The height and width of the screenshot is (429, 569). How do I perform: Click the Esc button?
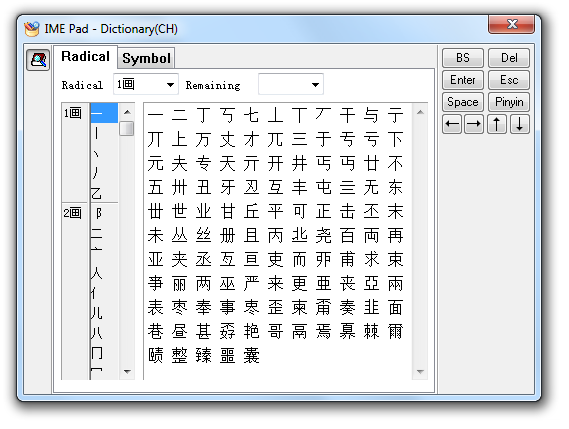(509, 80)
